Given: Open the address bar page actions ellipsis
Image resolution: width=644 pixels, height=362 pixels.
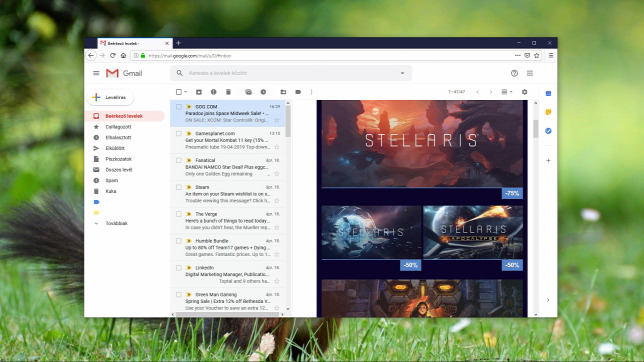Looking at the screenshot, I should [x=518, y=55].
